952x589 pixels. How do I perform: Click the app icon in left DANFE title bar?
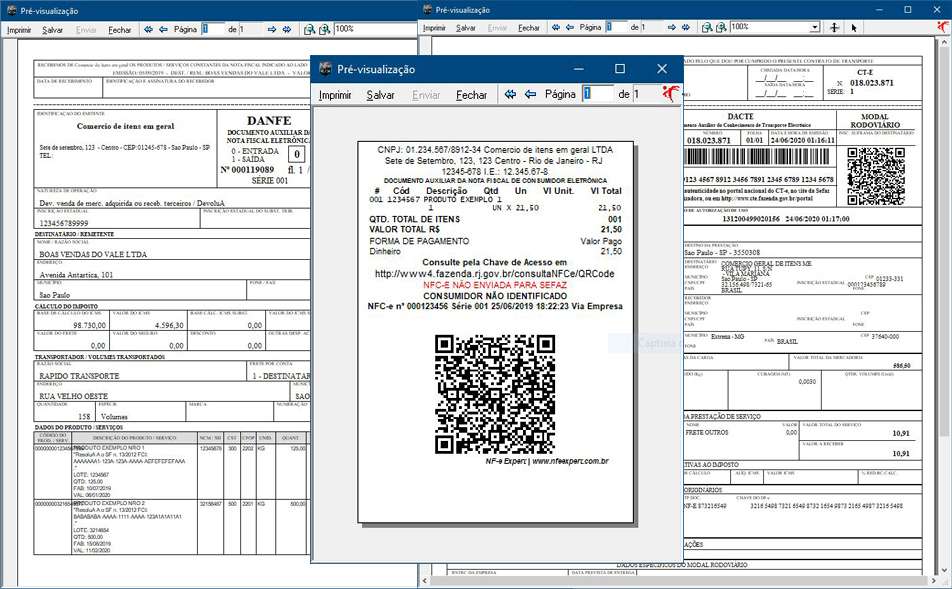pos(12,10)
